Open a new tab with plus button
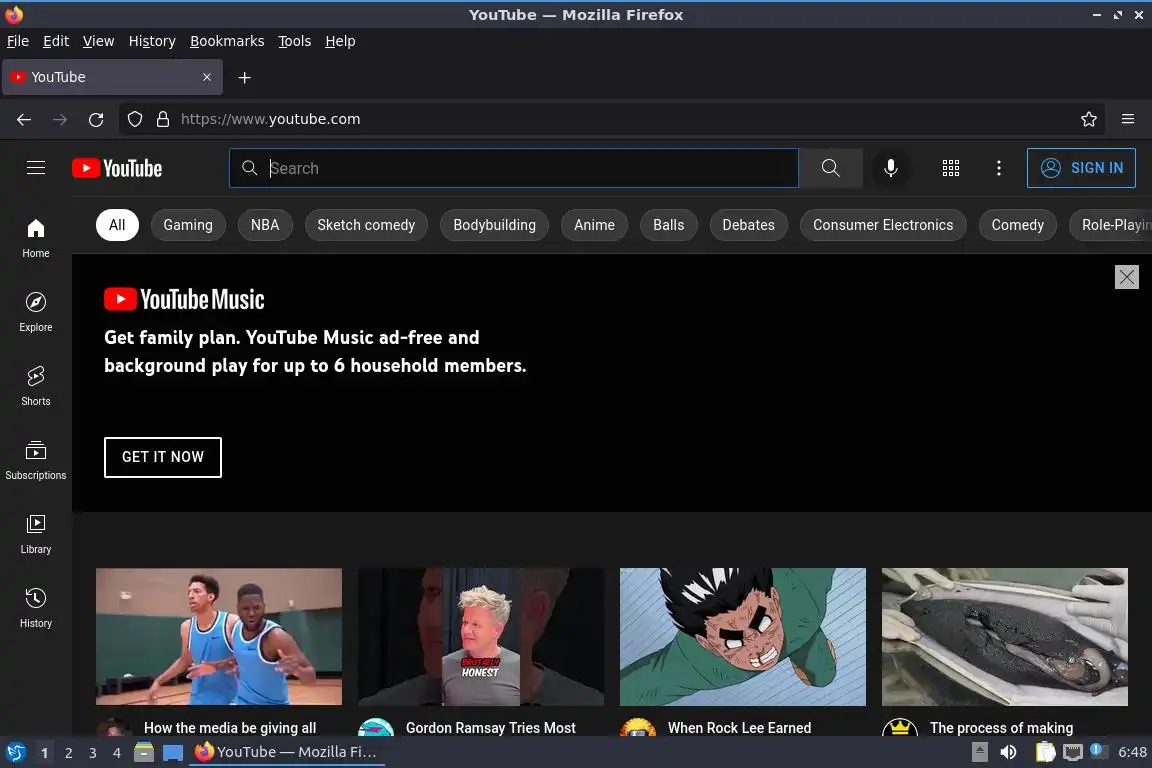Image resolution: width=1152 pixels, height=768 pixels. click(245, 77)
